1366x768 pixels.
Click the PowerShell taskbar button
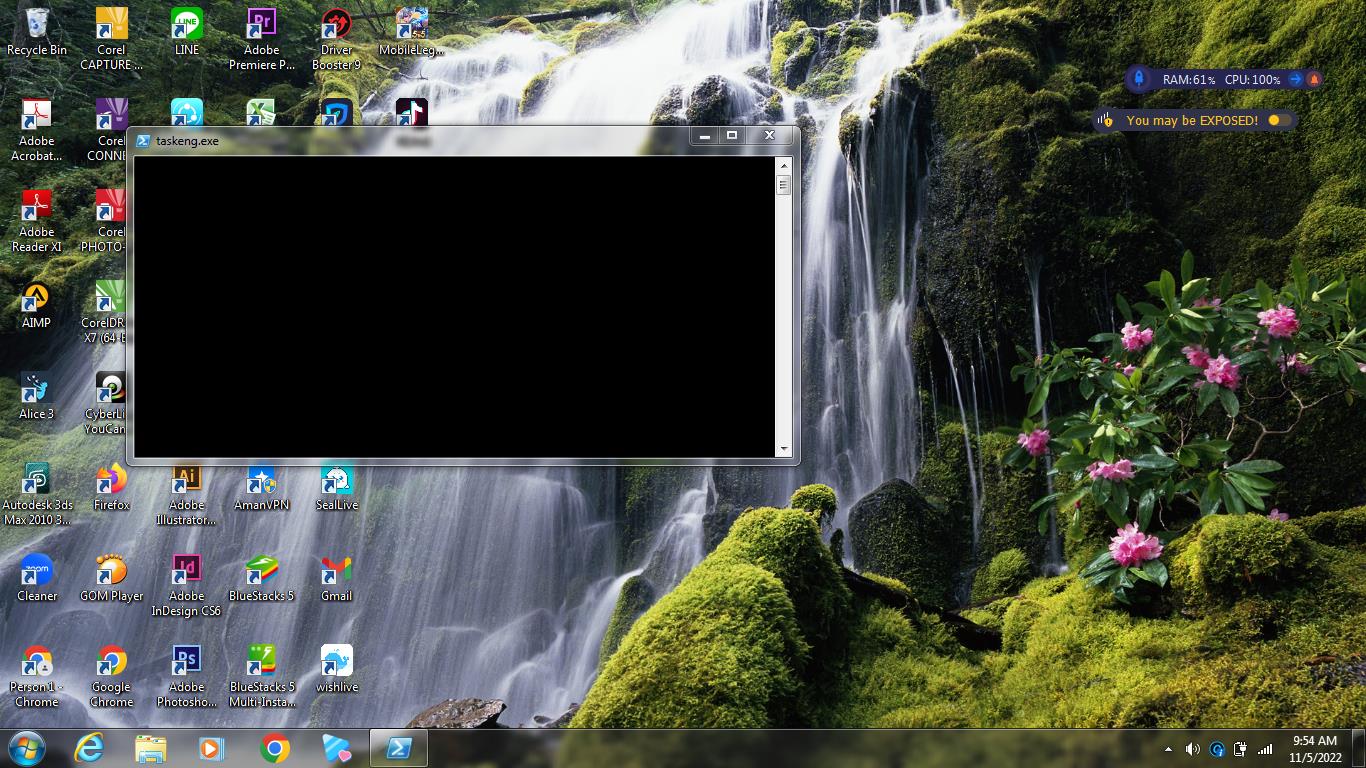(x=398, y=748)
